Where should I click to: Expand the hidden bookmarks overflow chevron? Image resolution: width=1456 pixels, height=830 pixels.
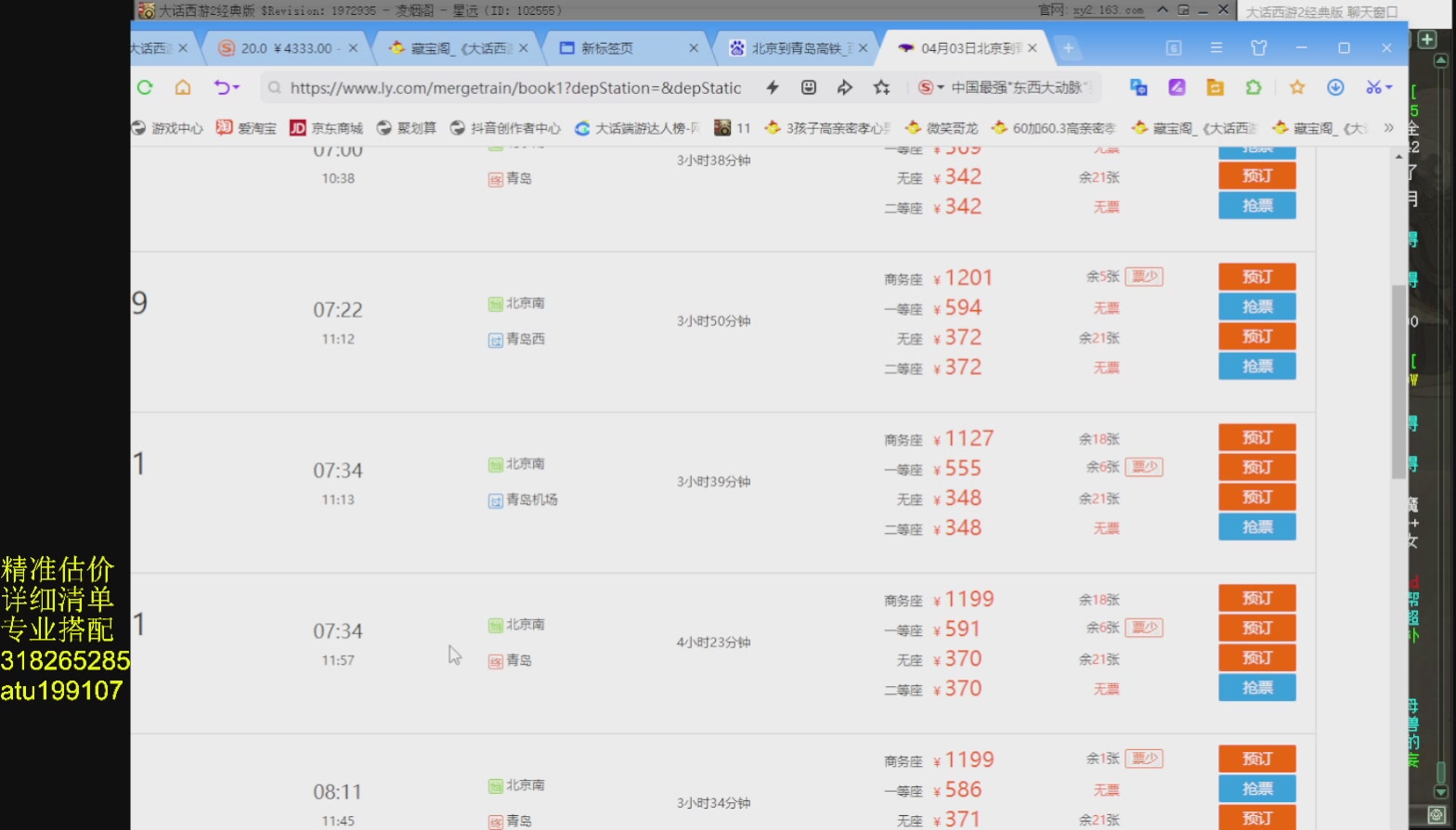pos(1388,127)
